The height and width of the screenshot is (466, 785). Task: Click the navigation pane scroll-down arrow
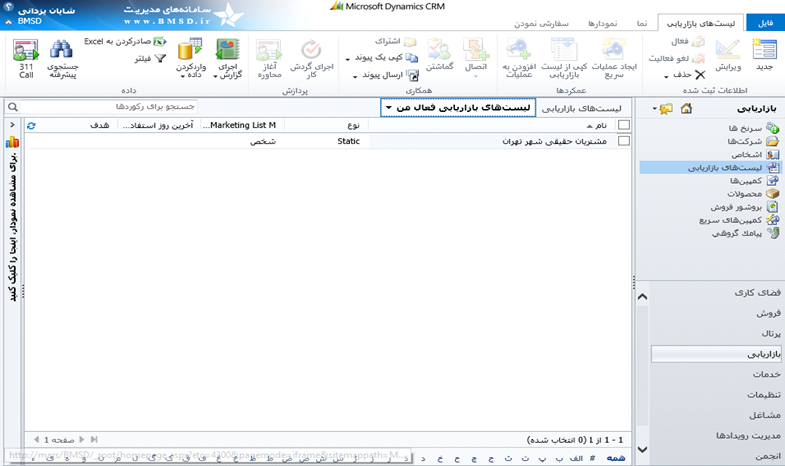point(643,449)
